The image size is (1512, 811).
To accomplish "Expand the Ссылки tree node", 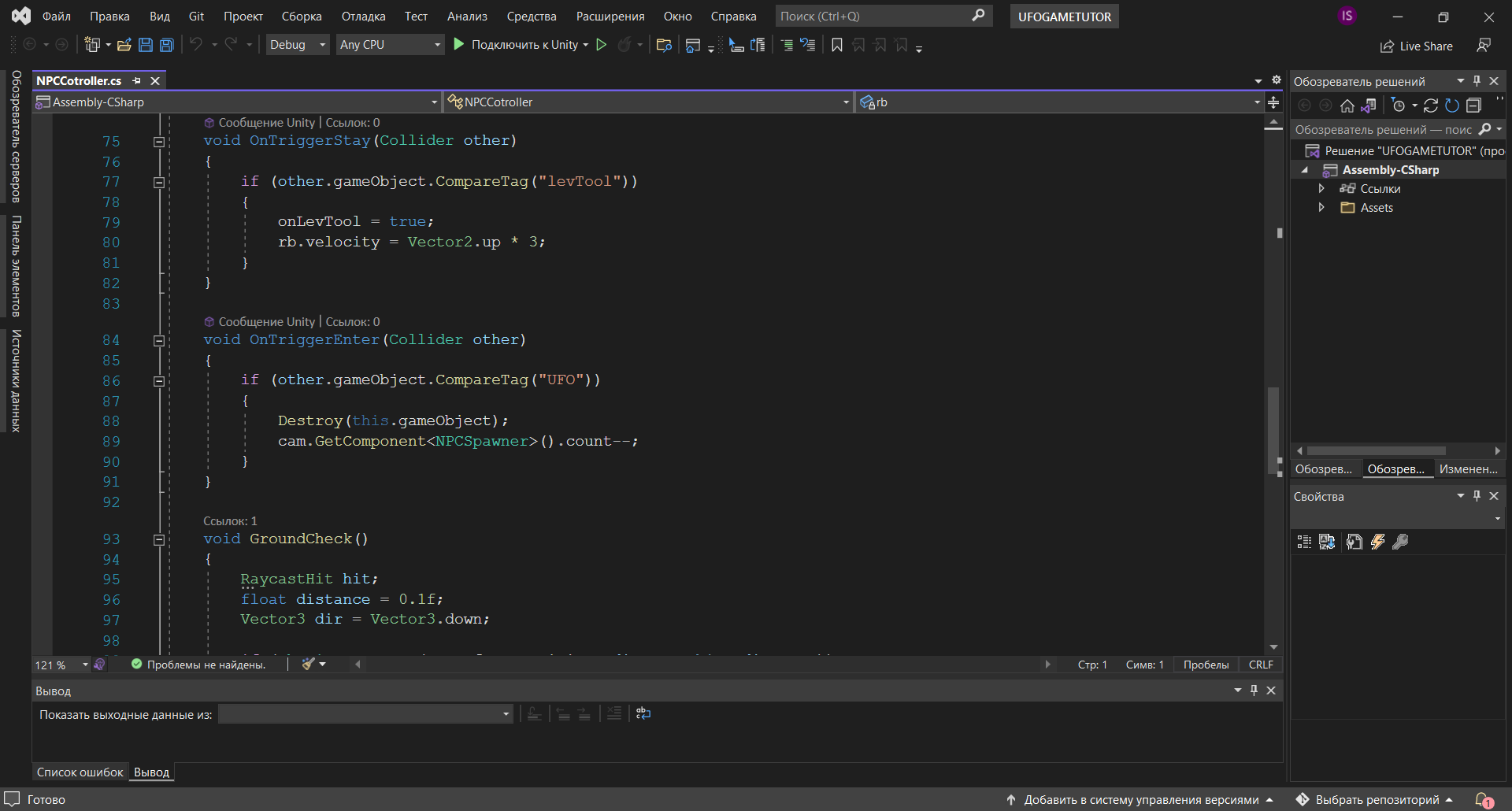I will click(1321, 188).
